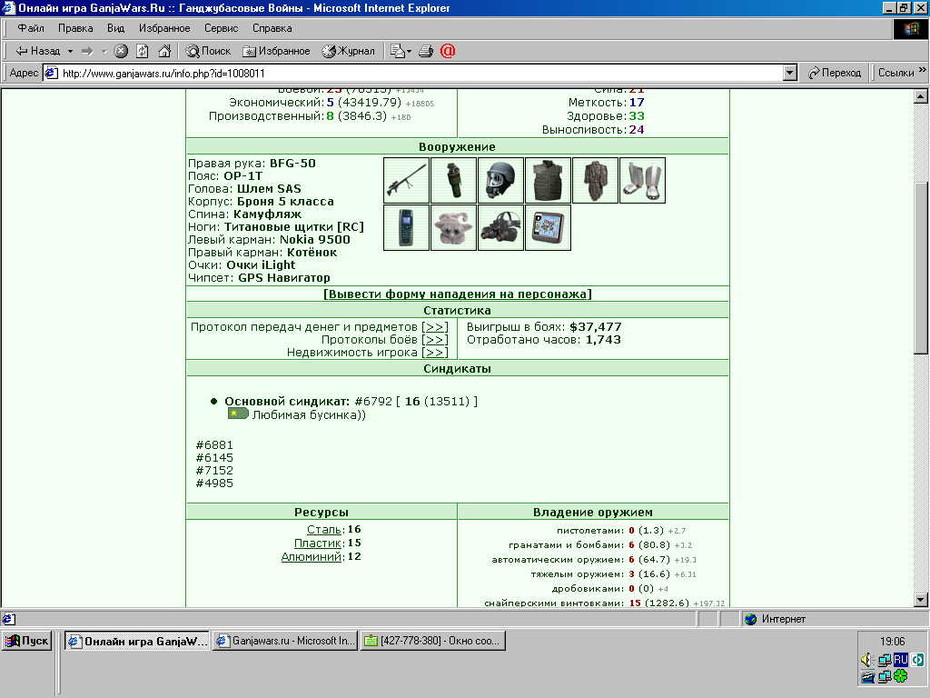Open the SAS helmet item image
Viewport: 930px width, 698px height.
tap(501, 180)
